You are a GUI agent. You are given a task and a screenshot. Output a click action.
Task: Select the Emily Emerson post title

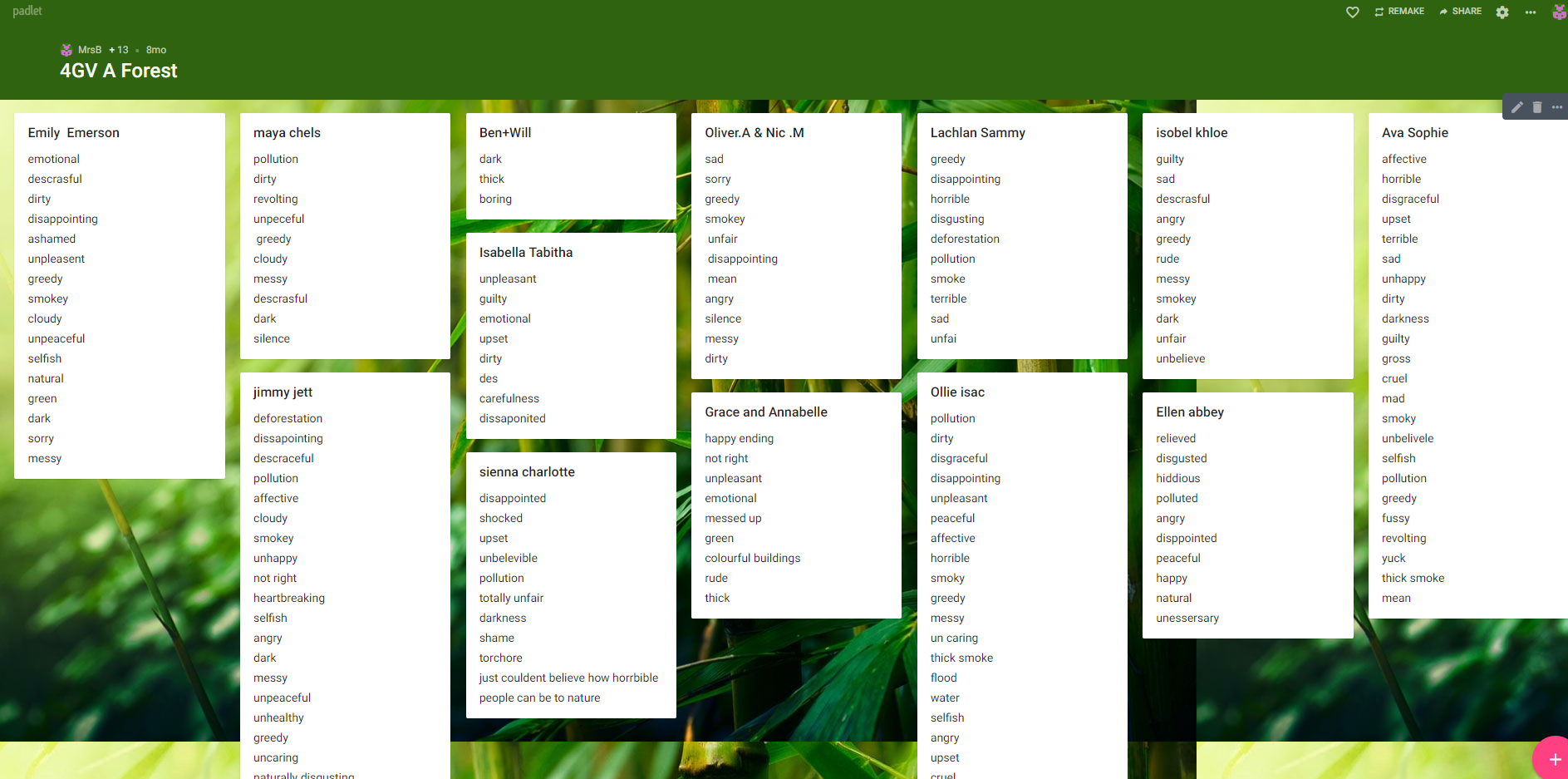click(74, 133)
